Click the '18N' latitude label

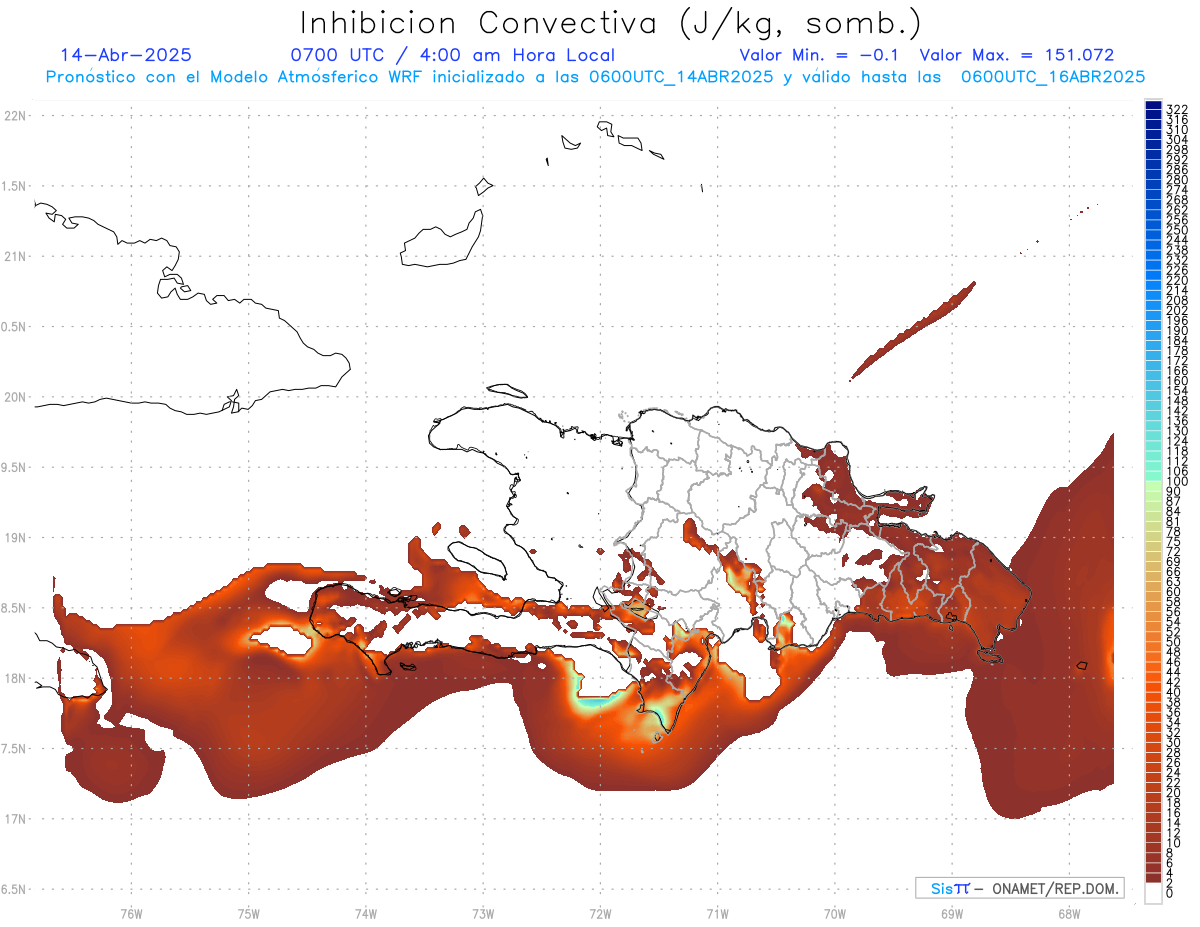tap(15, 679)
